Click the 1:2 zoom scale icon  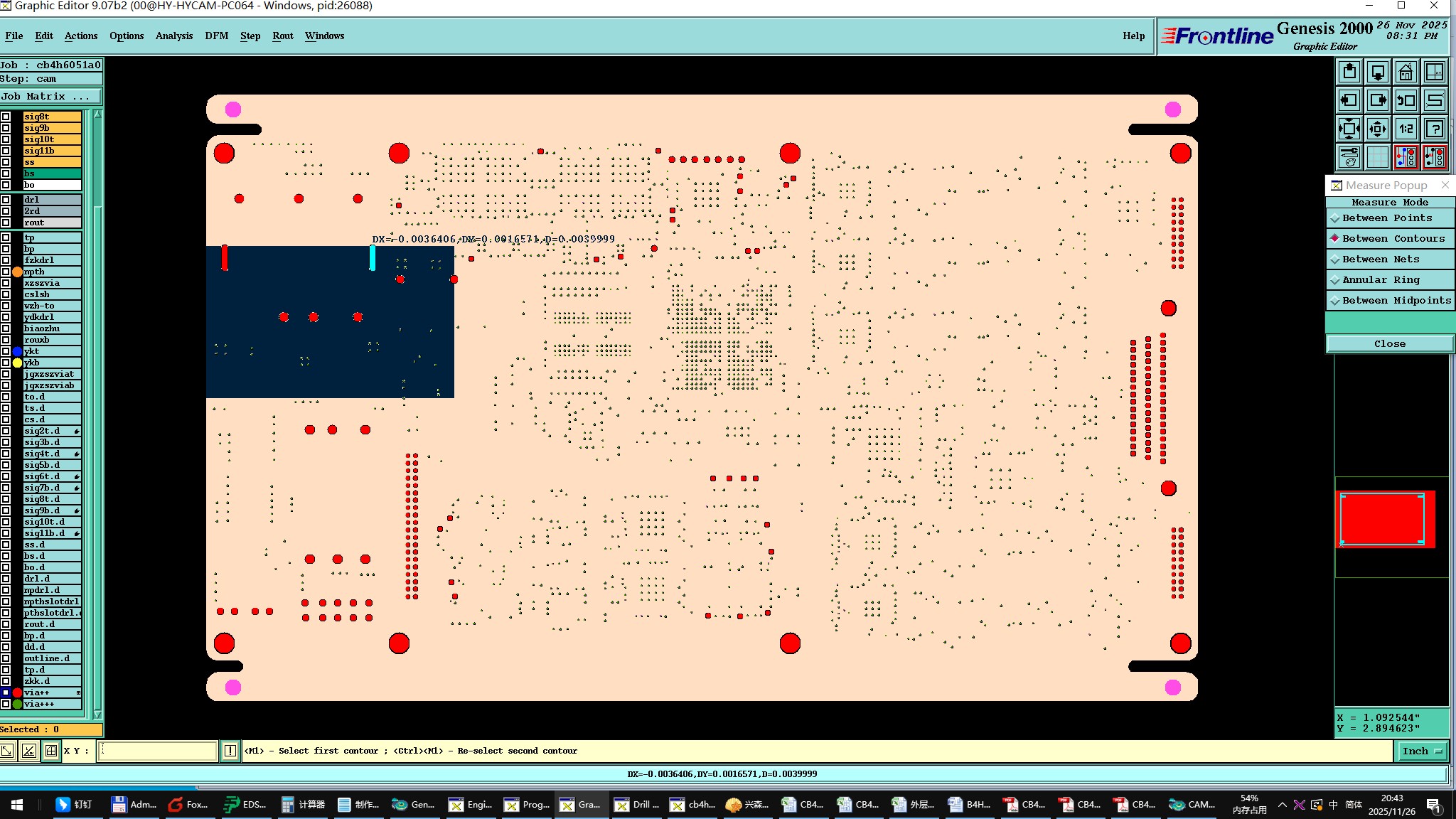[1406, 129]
